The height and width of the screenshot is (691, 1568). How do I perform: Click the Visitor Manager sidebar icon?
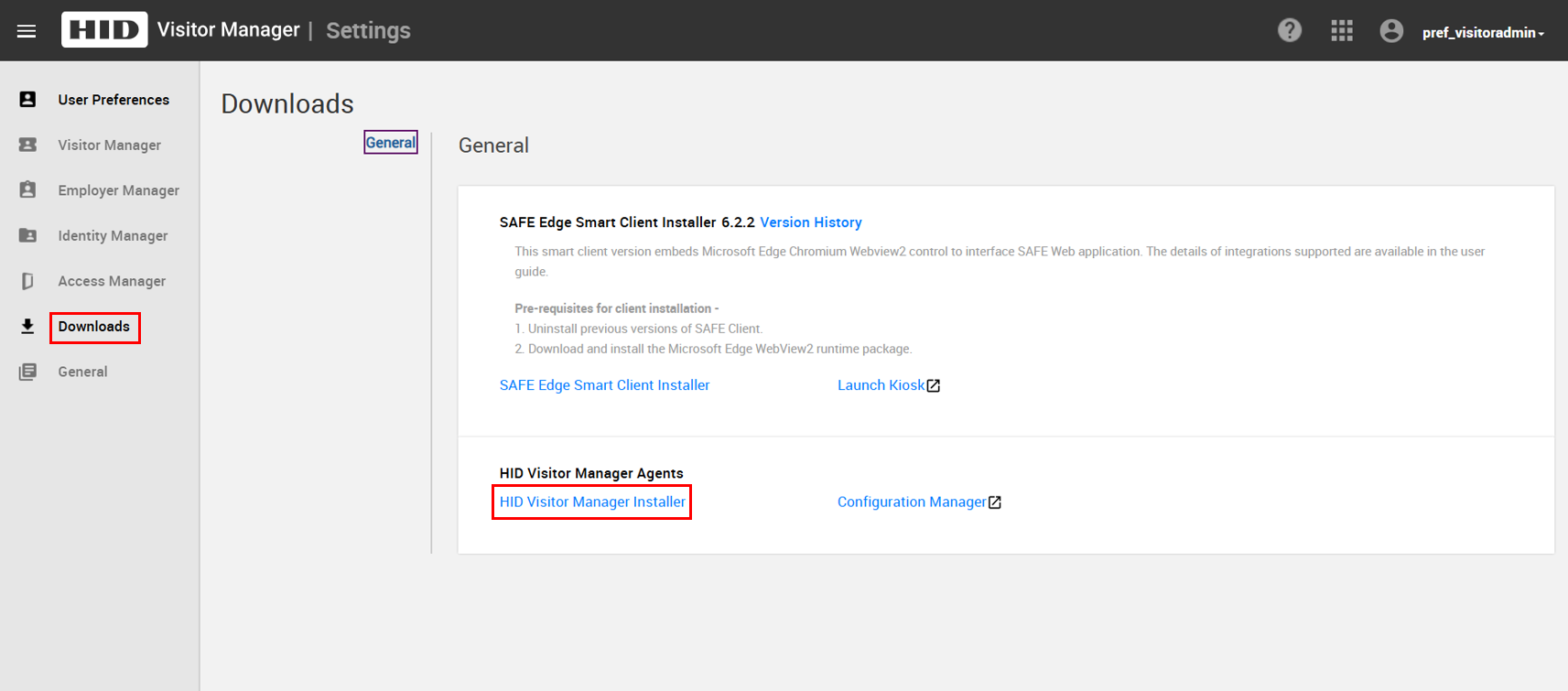click(28, 145)
